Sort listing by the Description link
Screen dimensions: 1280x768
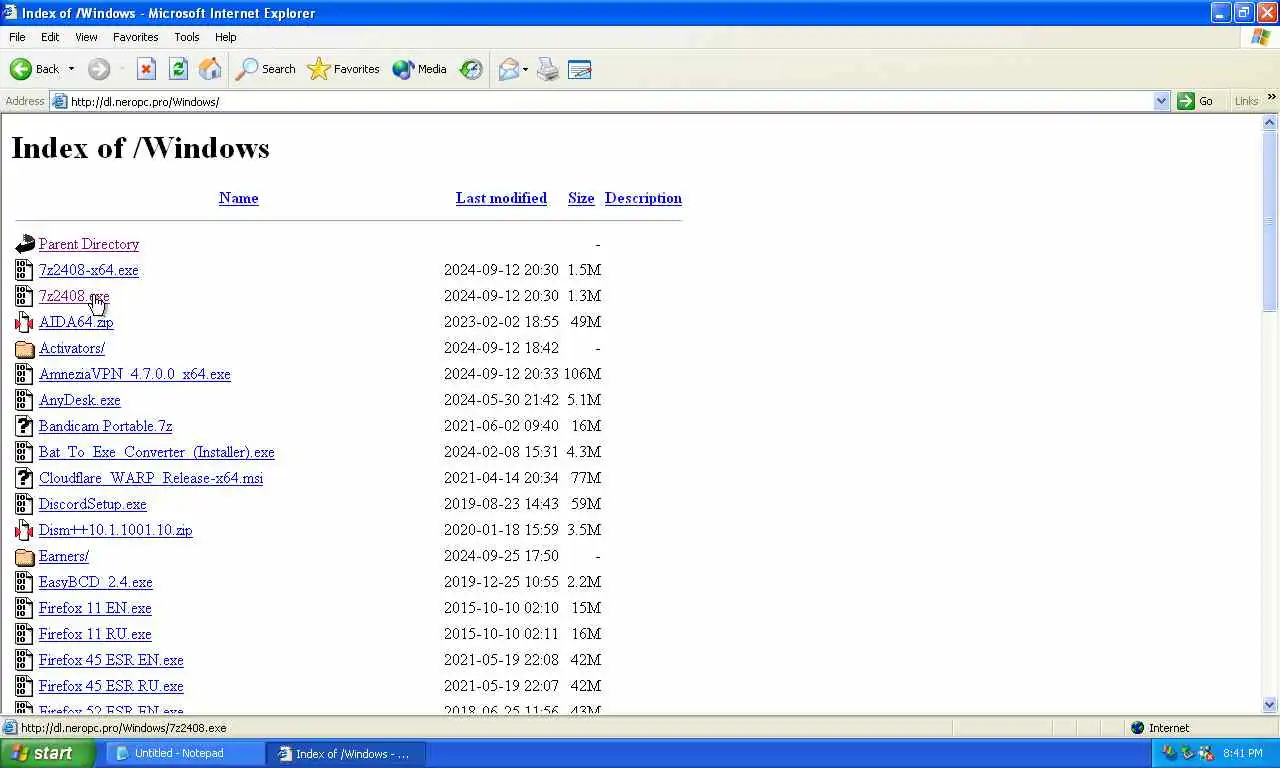click(643, 198)
